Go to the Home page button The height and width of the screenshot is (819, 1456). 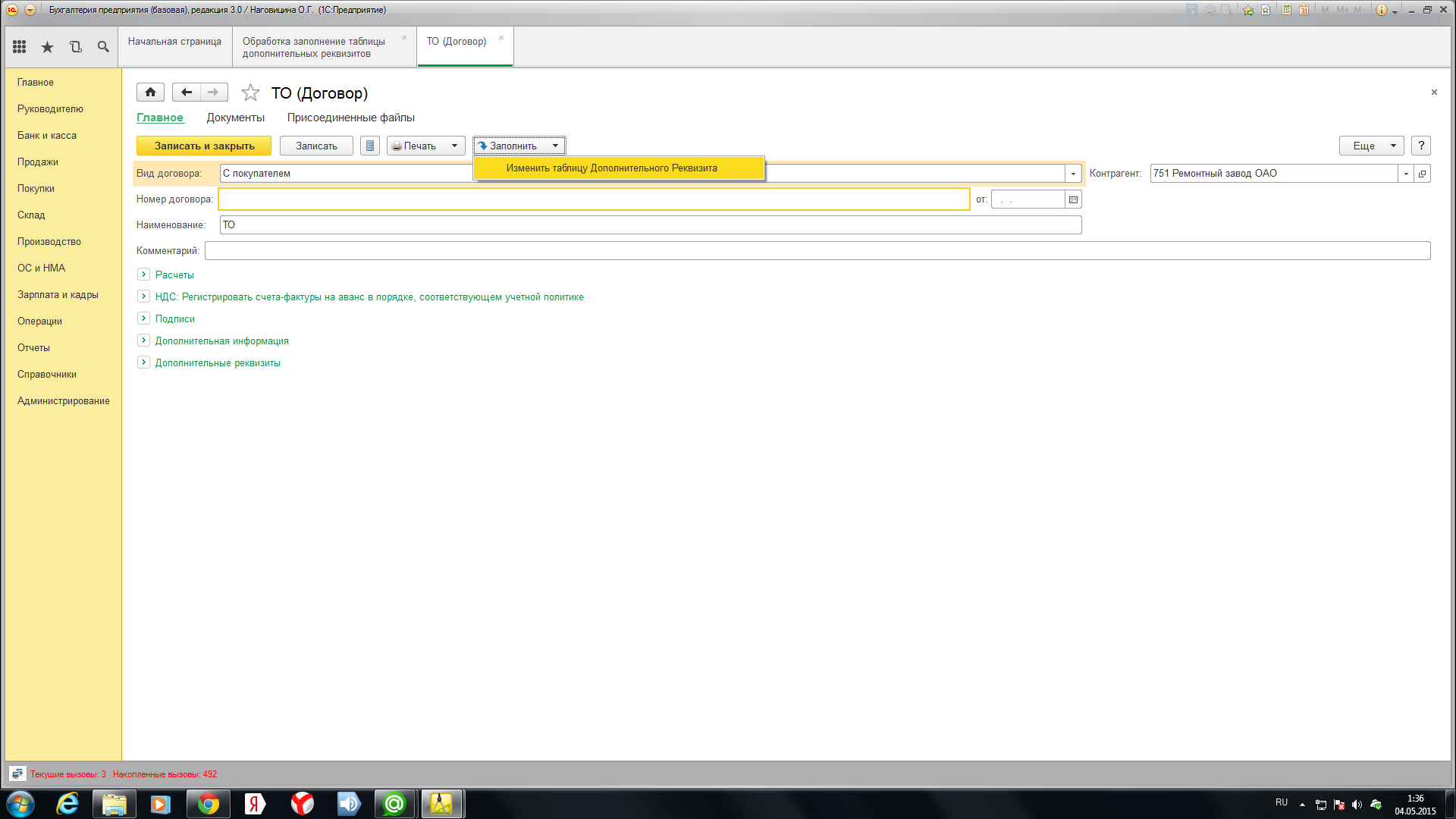point(150,93)
